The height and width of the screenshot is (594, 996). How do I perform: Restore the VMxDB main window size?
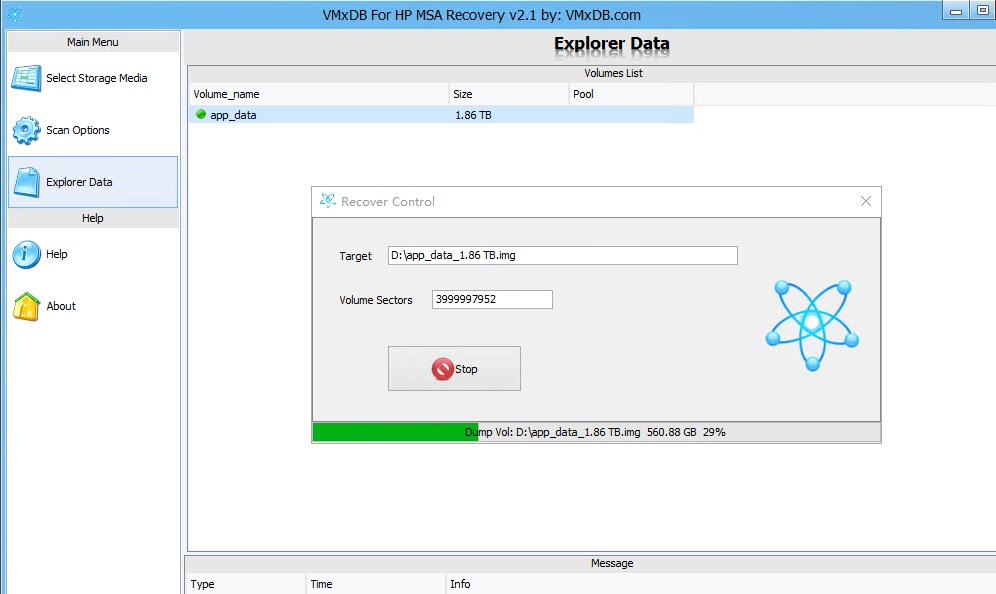983,11
